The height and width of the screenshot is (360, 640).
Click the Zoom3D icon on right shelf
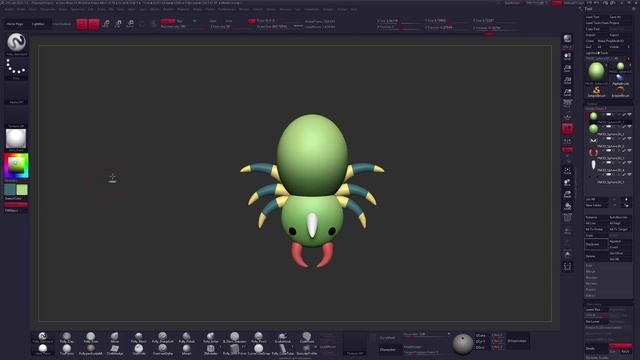tap(567, 195)
